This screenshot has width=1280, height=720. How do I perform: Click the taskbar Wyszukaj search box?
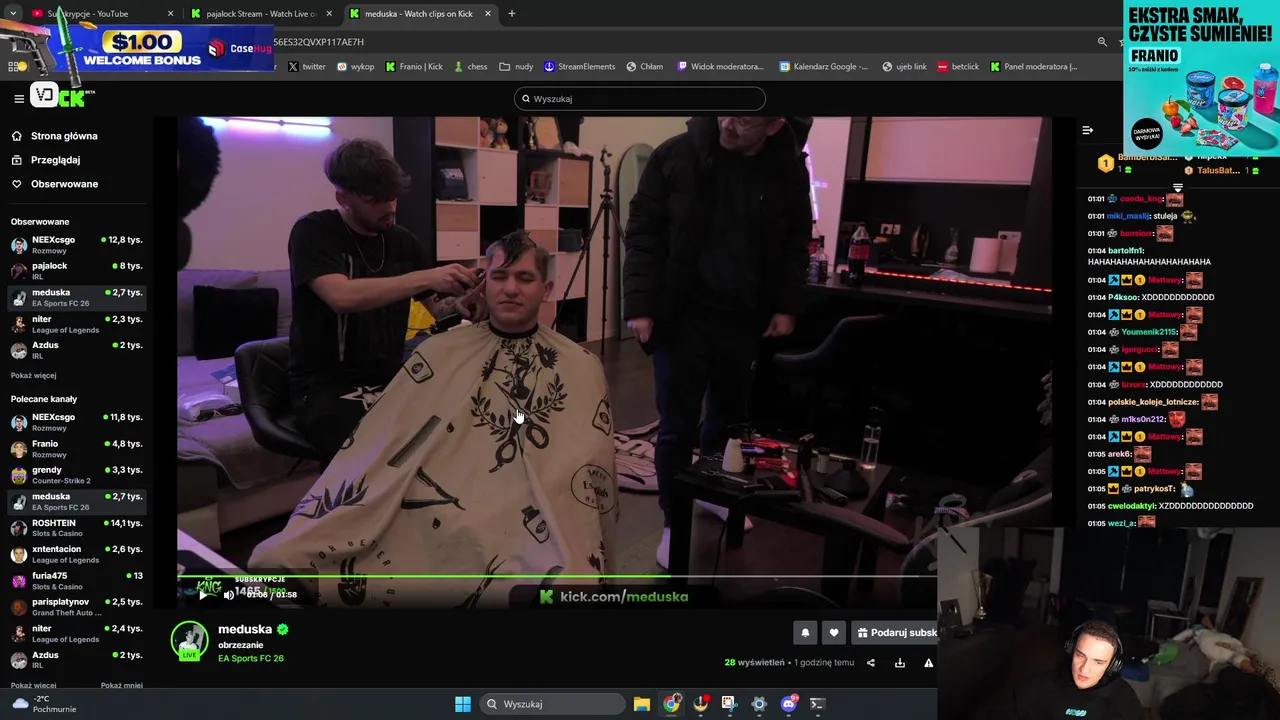point(553,704)
